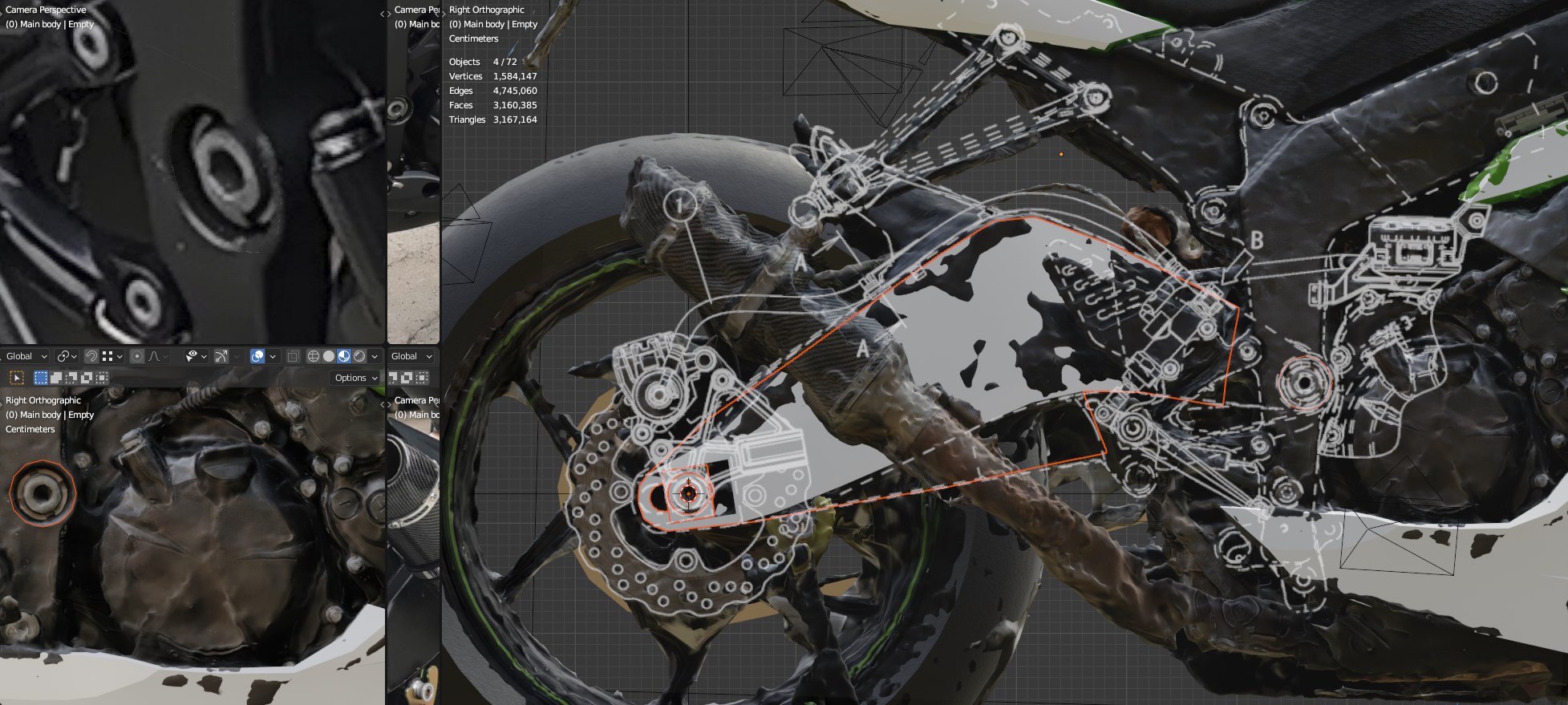Switch to Wireframe viewport shading
The width and height of the screenshot is (1568, 705).
[314, 356]
